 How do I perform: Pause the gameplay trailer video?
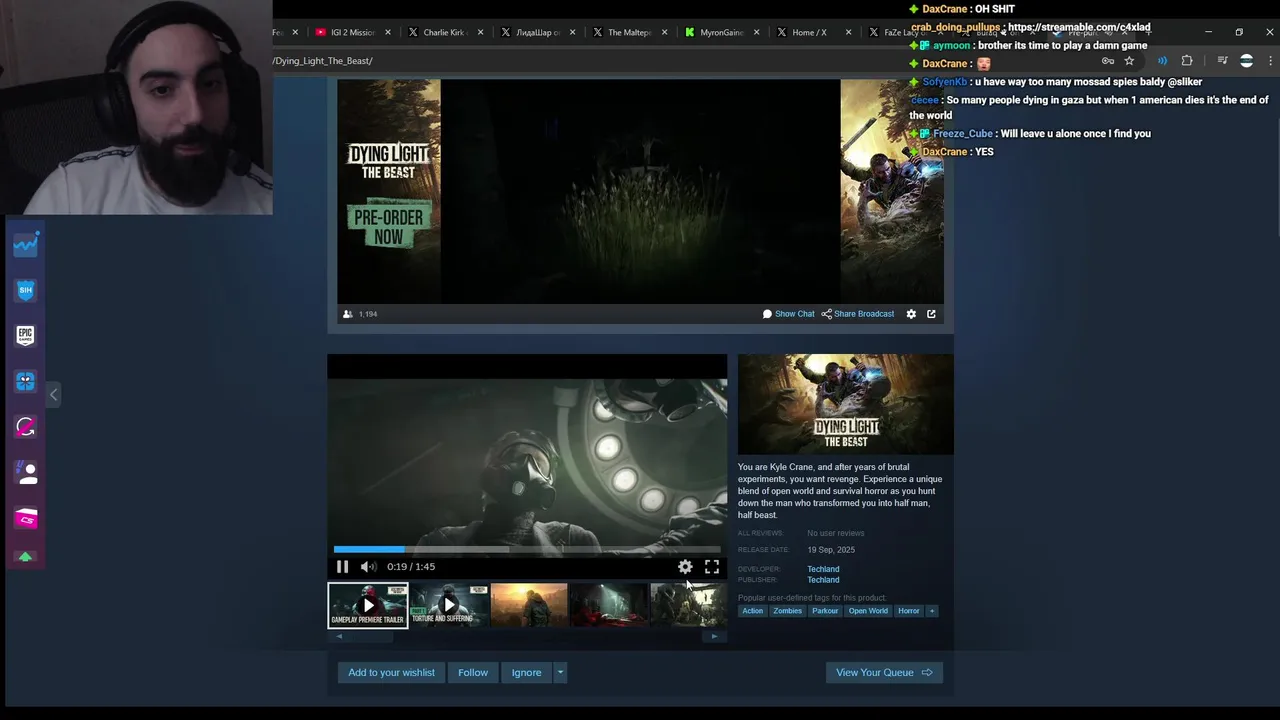342,567
